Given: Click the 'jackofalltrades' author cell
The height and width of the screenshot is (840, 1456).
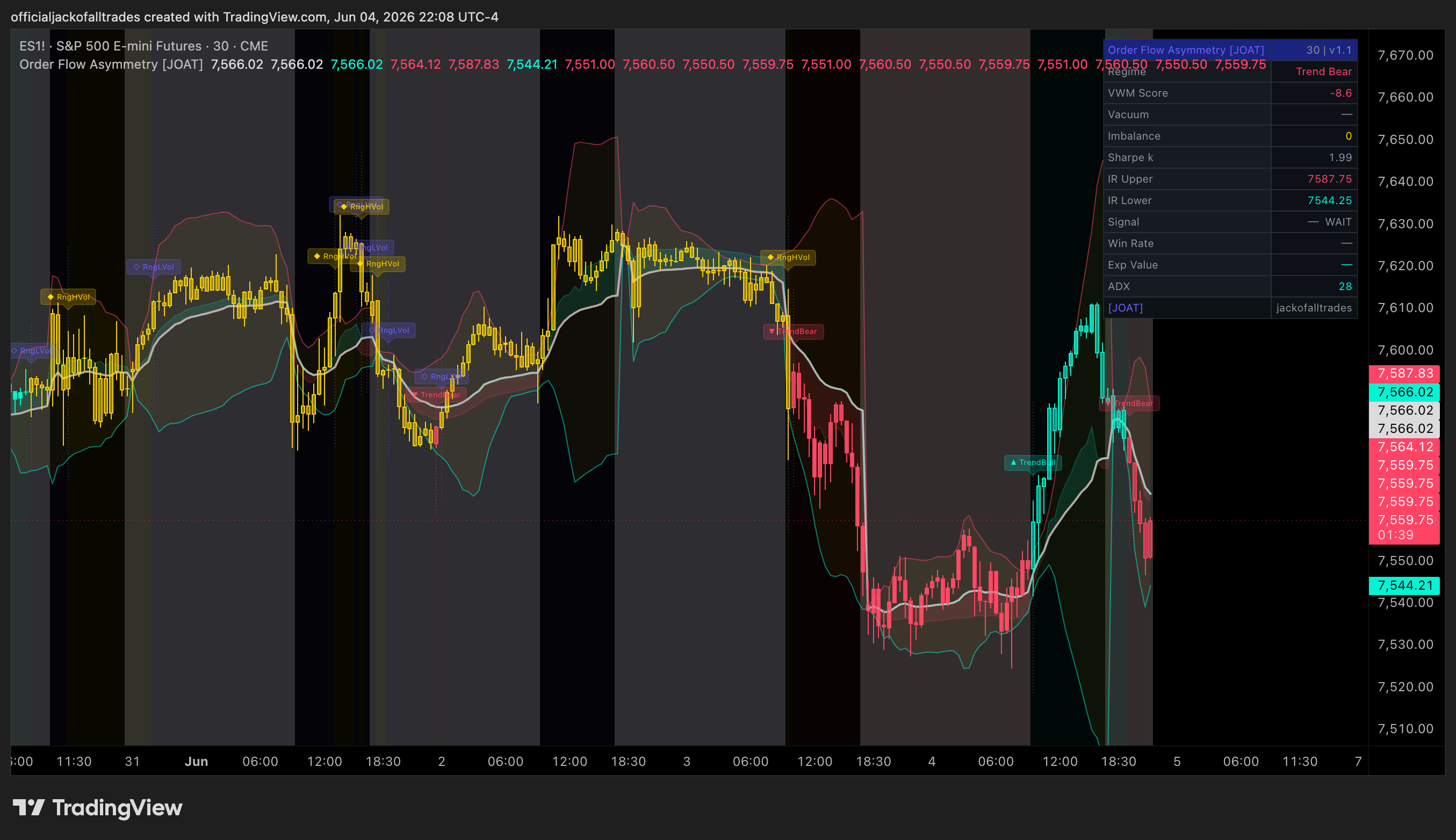Looking at the screenshot, I should click(1314, 308).
